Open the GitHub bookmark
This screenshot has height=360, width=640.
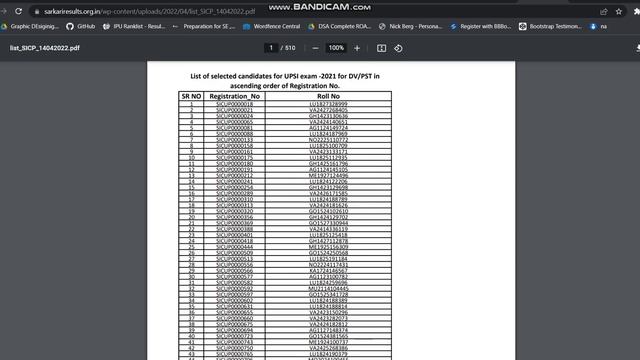(x=80, y=27)
